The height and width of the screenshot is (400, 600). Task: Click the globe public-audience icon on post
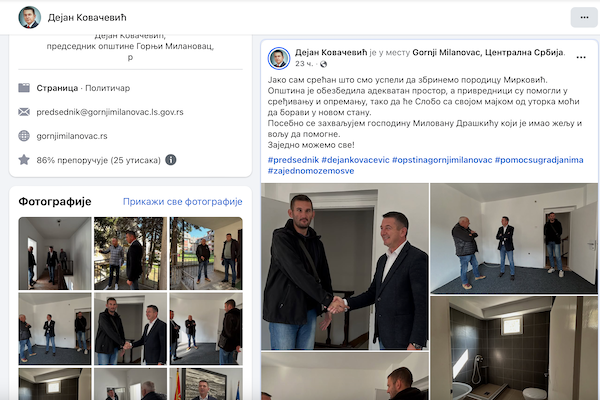tap(323, 64)
